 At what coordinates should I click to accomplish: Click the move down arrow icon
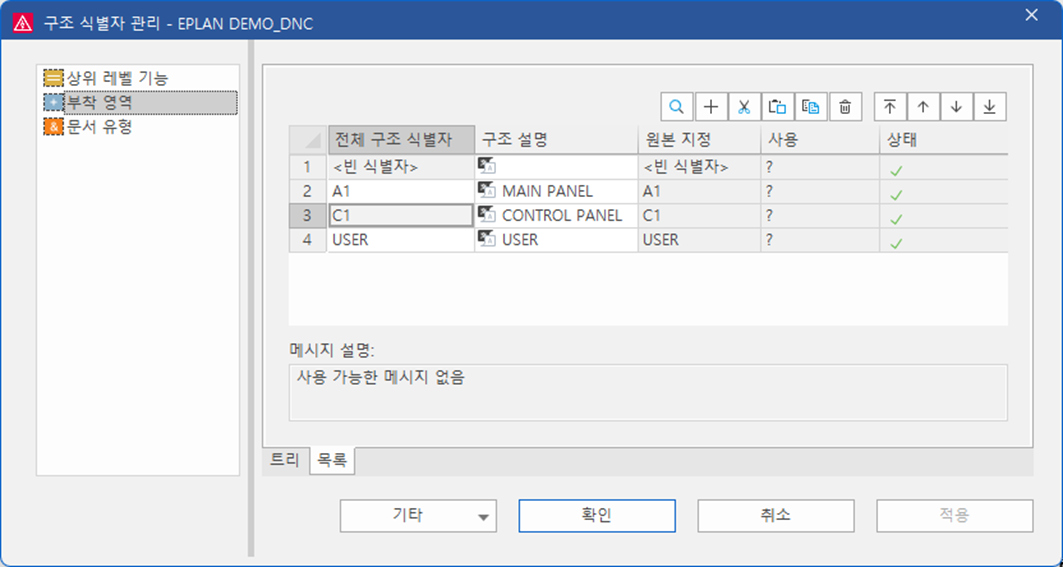tap(957, 107)
